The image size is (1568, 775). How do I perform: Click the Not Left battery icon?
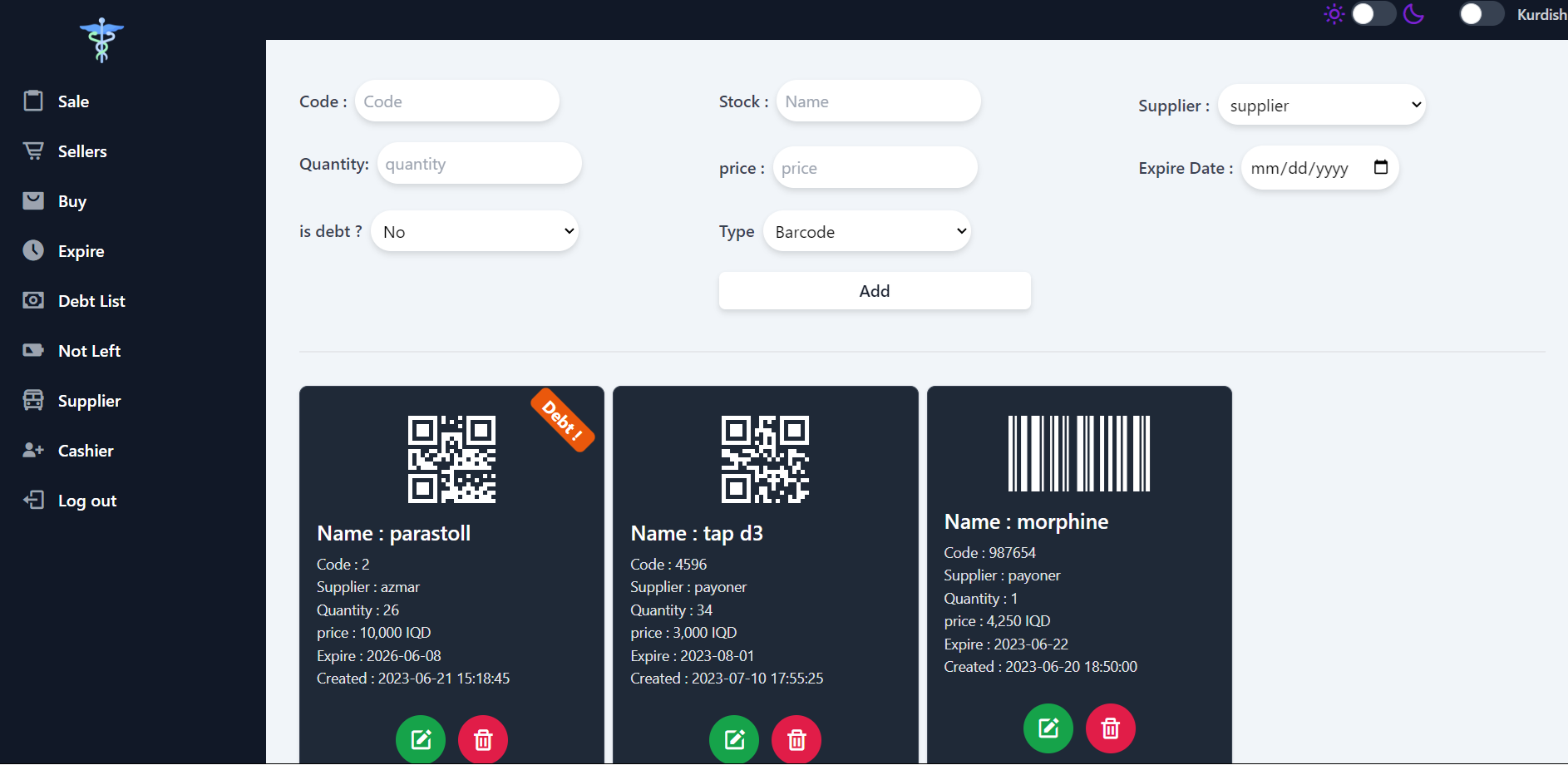click(33, 350)
